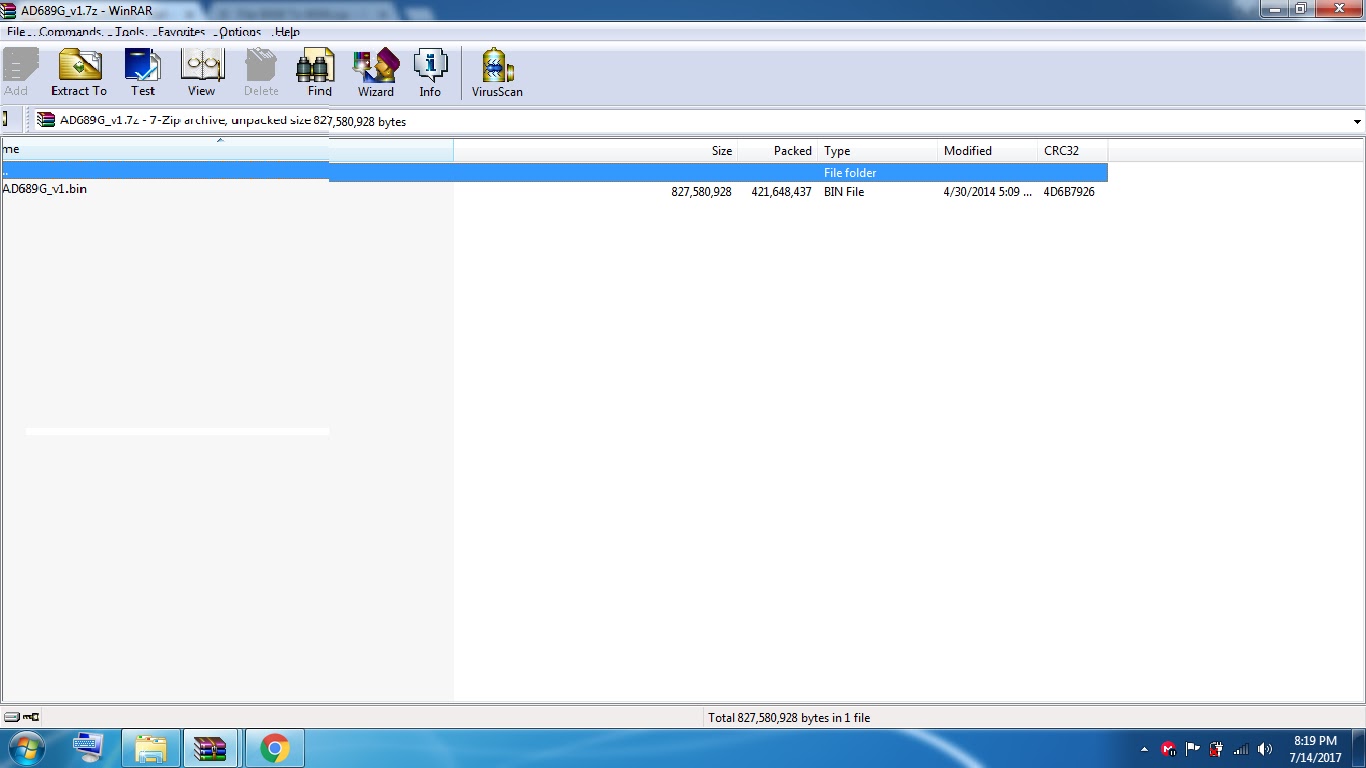Click the up-one-level button beside address bar
Image resolution: width=1366 pixels, height=768 pixels.
(5, 120)
